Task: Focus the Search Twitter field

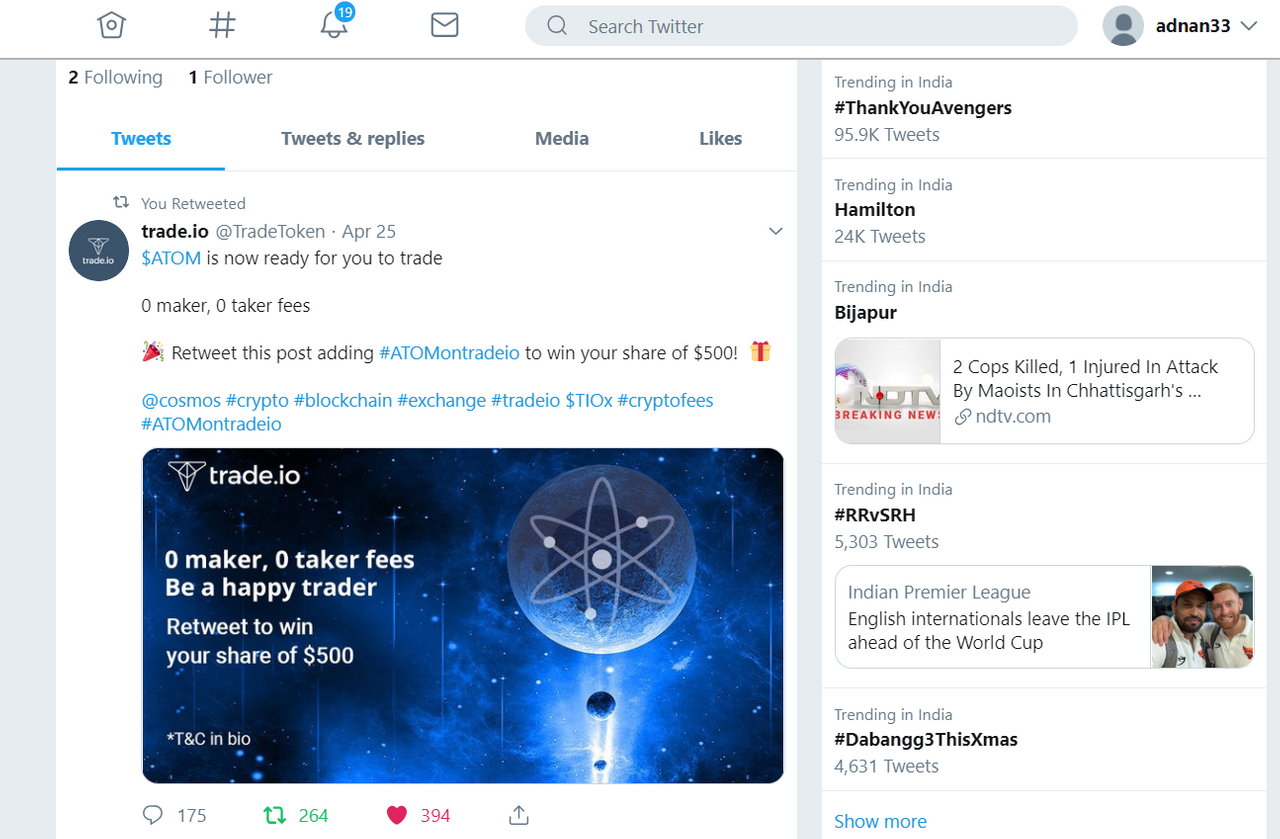Action: pyautogui.click(x=801, y=26)
